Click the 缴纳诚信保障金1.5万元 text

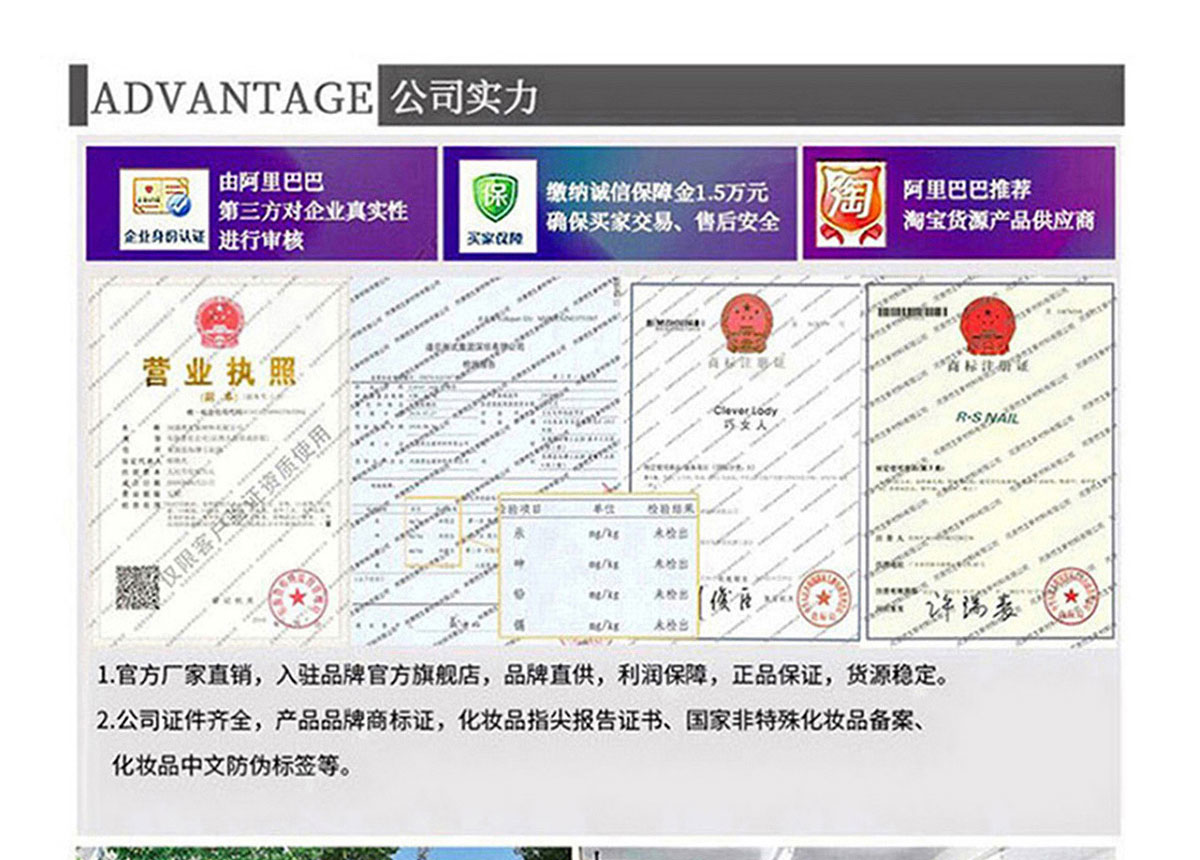pyautogui.click(x=657, y=191)
